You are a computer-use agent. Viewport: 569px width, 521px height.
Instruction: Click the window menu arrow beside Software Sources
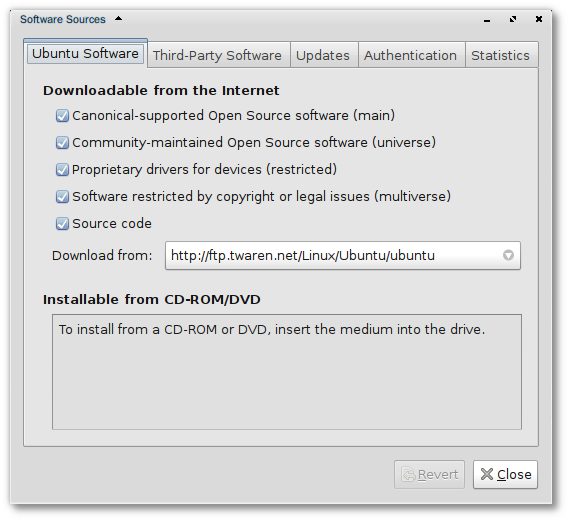[118, 19]
